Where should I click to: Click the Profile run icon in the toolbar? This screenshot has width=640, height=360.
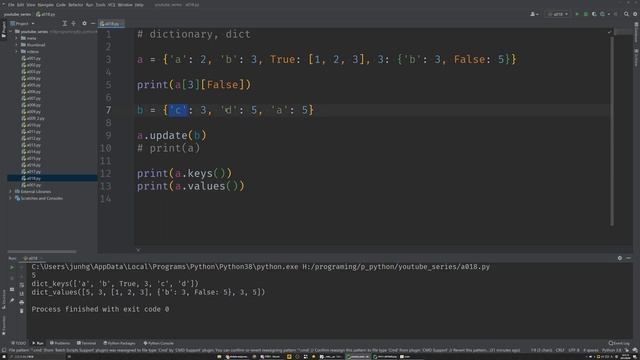coord(602,14)
